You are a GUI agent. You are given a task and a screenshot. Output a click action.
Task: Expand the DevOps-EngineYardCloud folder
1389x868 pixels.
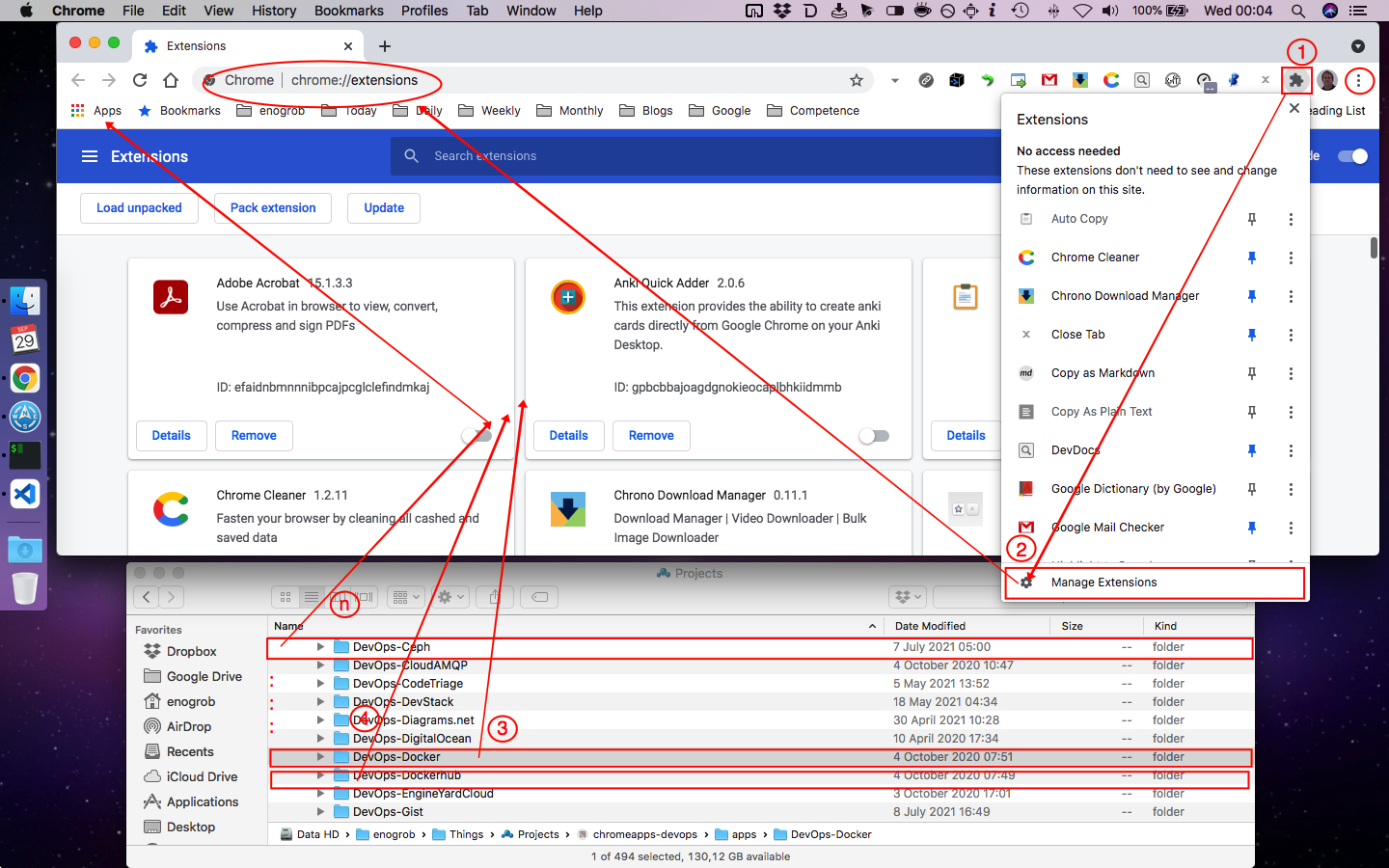click(x=321, y=794)
